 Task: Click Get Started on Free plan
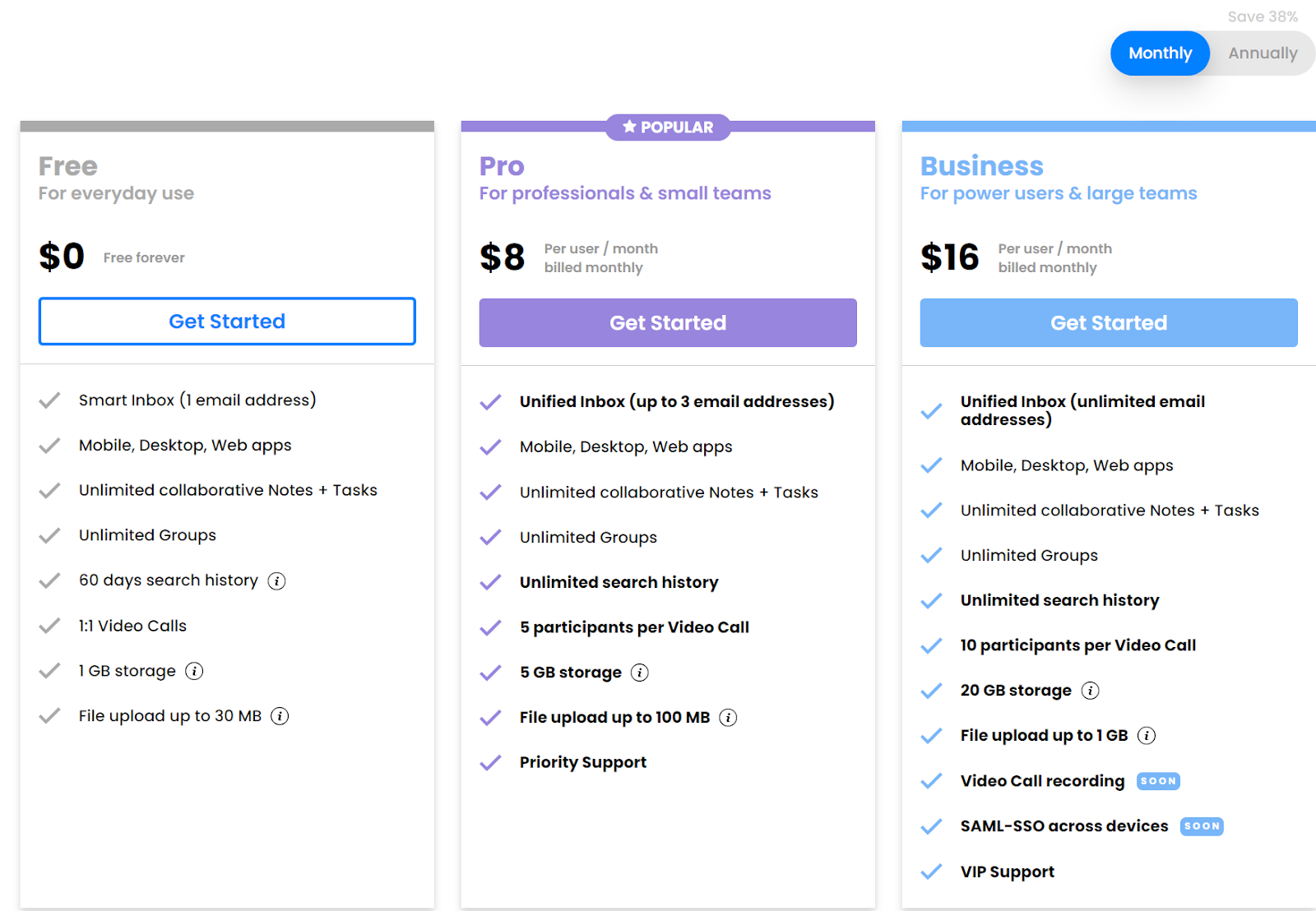click(x=227, y=321)
